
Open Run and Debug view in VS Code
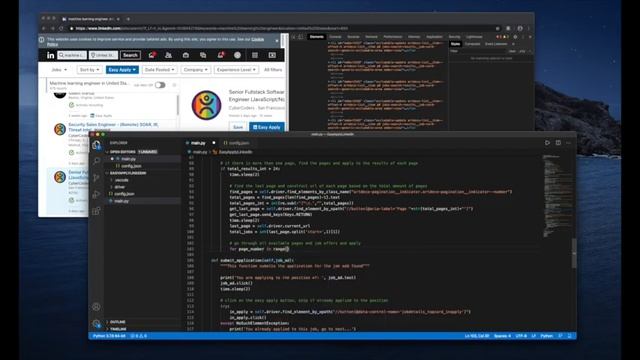click(96, 194)
